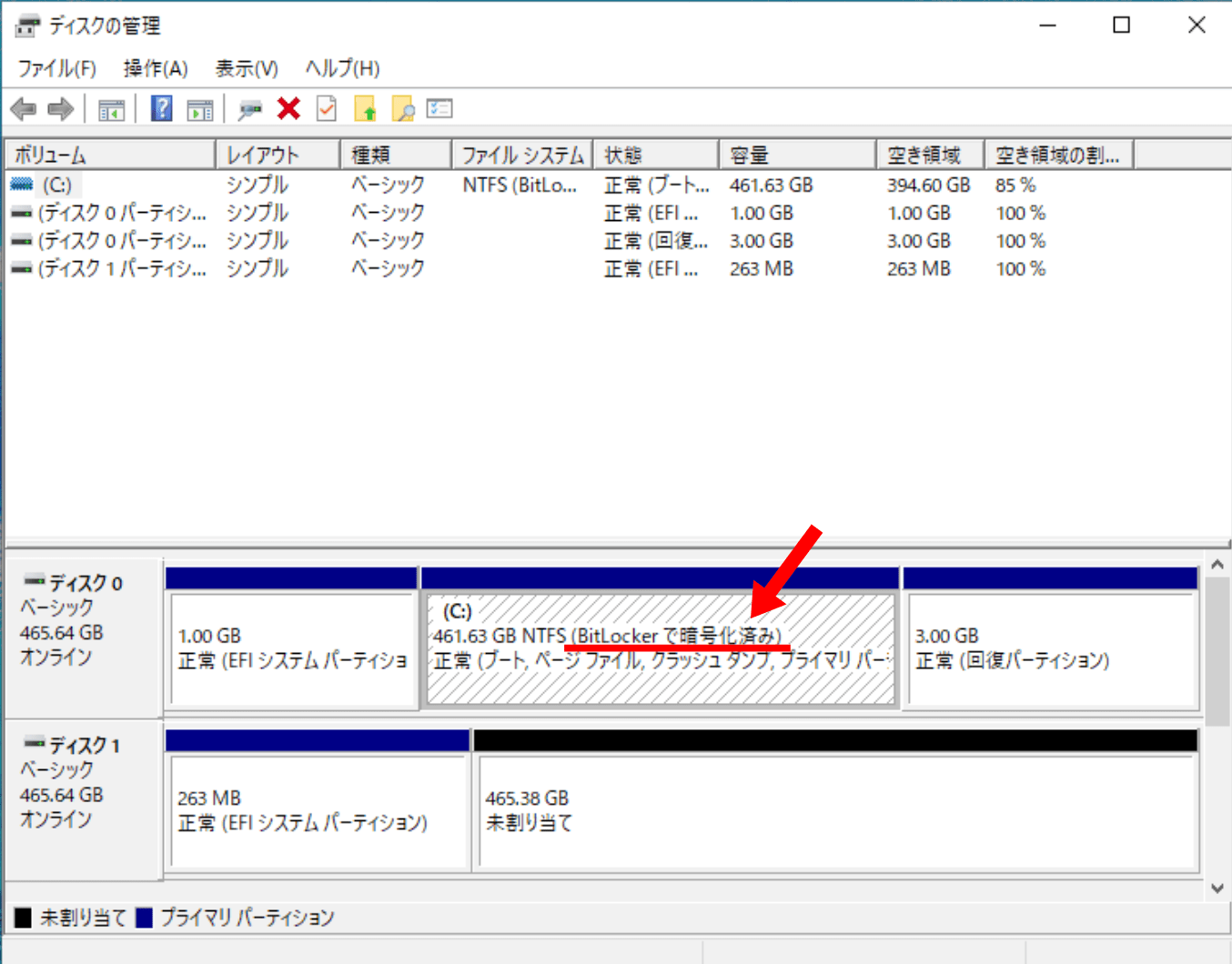Toggle the console tree pane icon
This screenshot has width=1232, height=964.
pos(111,110)
